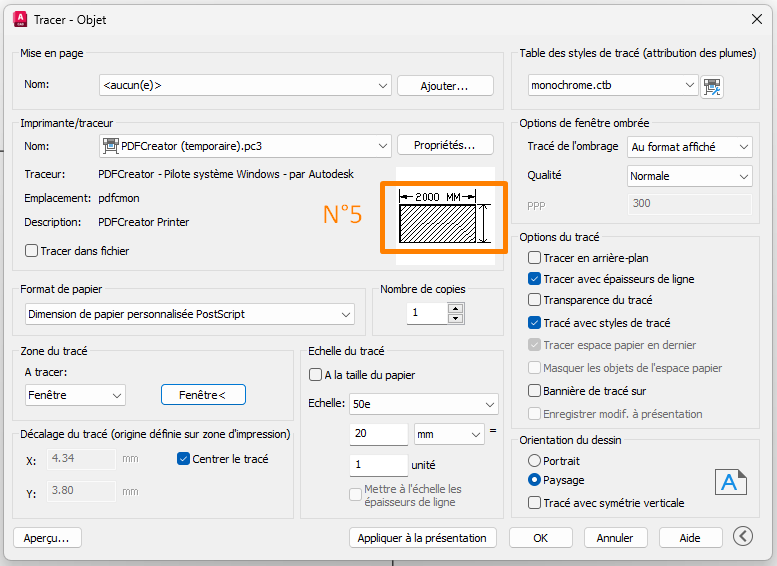The width and height of the screenshot is (777, 566).
Task: Decrease number of copies with down arrow
Action: click(455, 318)
